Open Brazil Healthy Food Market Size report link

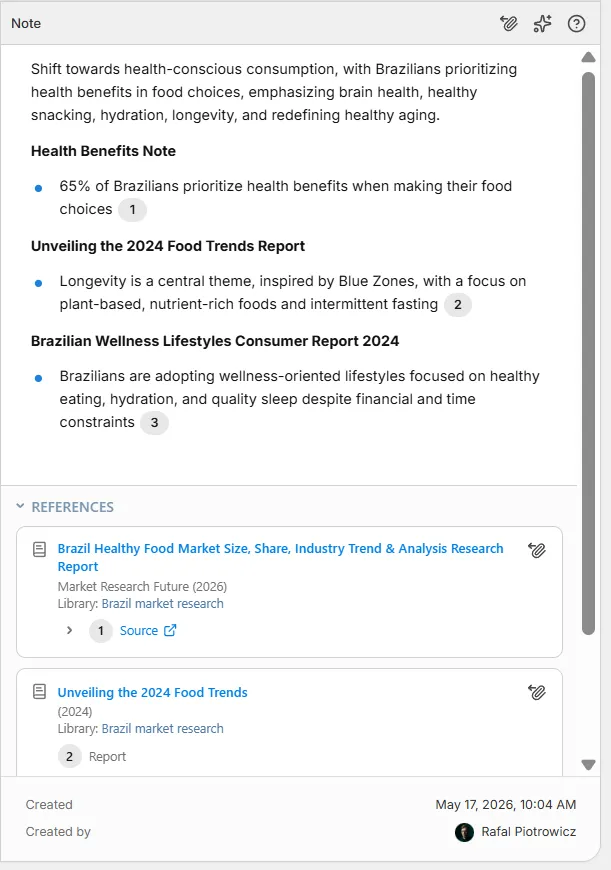281,557
